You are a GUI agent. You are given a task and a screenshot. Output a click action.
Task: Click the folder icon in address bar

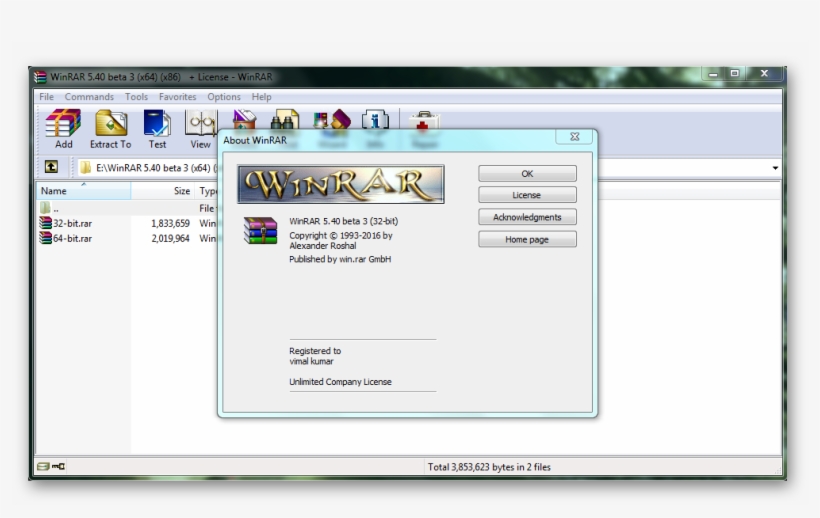(x=85, y=167)
